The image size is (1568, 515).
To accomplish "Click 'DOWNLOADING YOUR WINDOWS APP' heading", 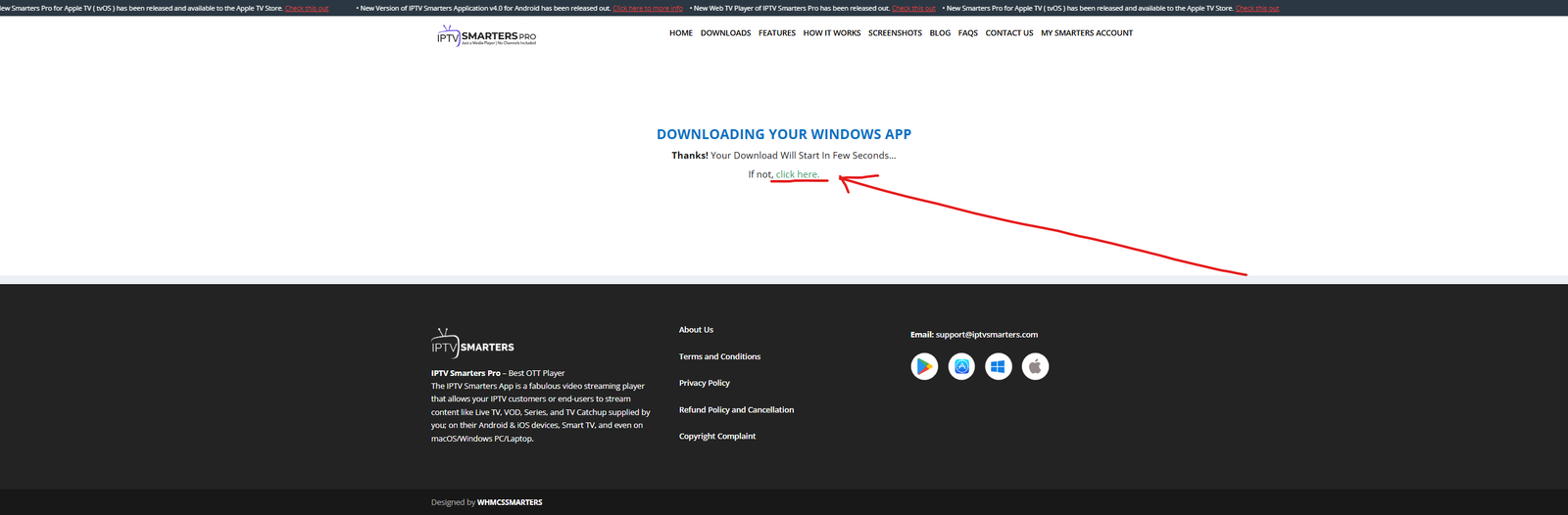I will click(784, 134).
